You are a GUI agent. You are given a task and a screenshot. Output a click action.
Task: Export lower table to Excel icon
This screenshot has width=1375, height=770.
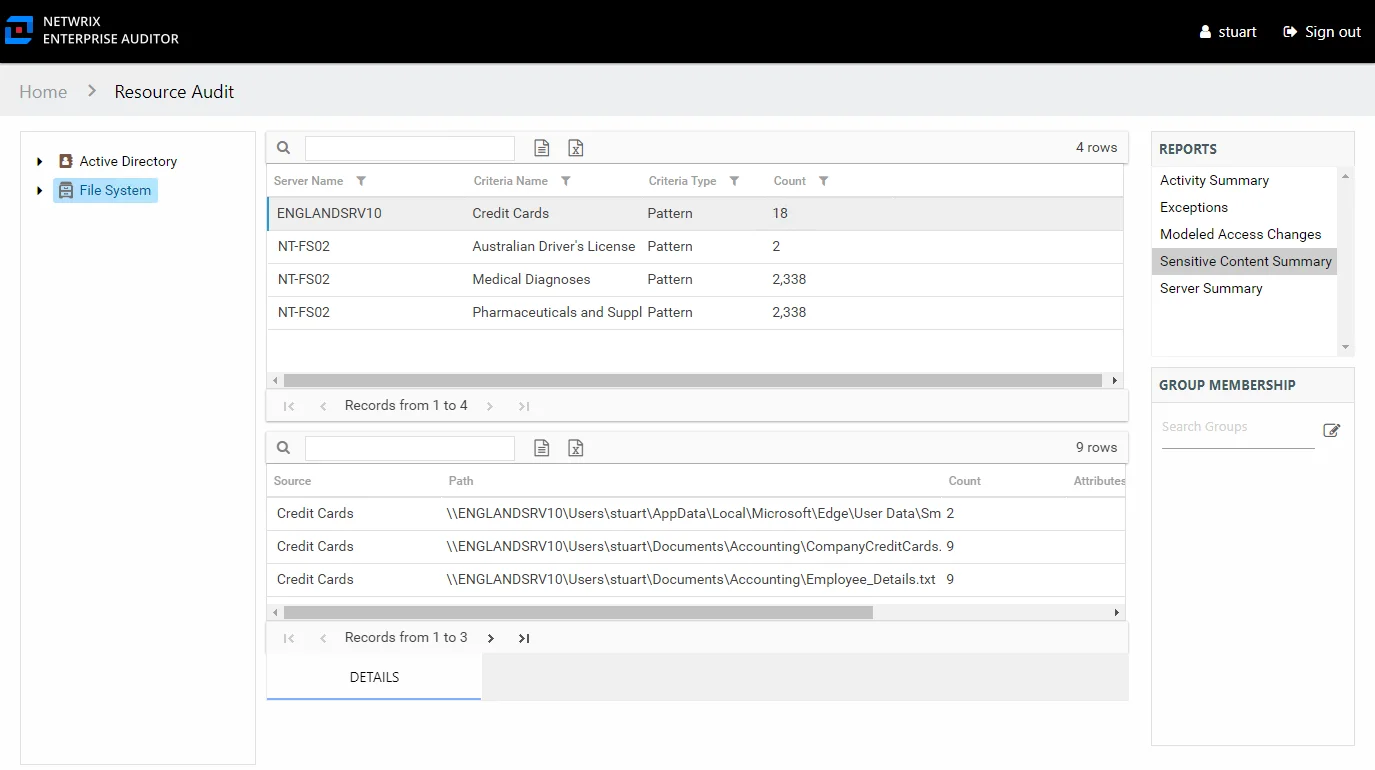[576, 448]
